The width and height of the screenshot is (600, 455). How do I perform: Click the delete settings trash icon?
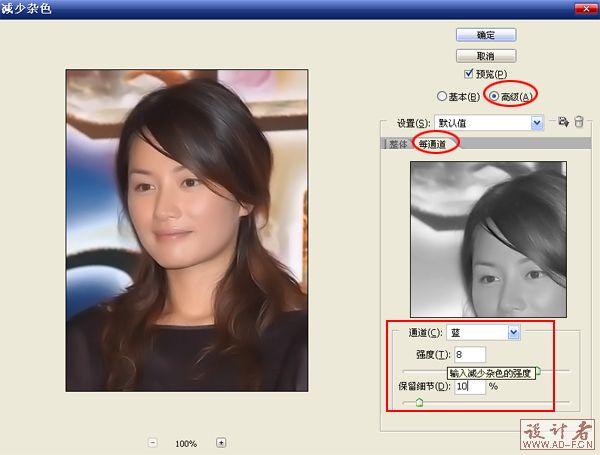(x=577, y=122)
